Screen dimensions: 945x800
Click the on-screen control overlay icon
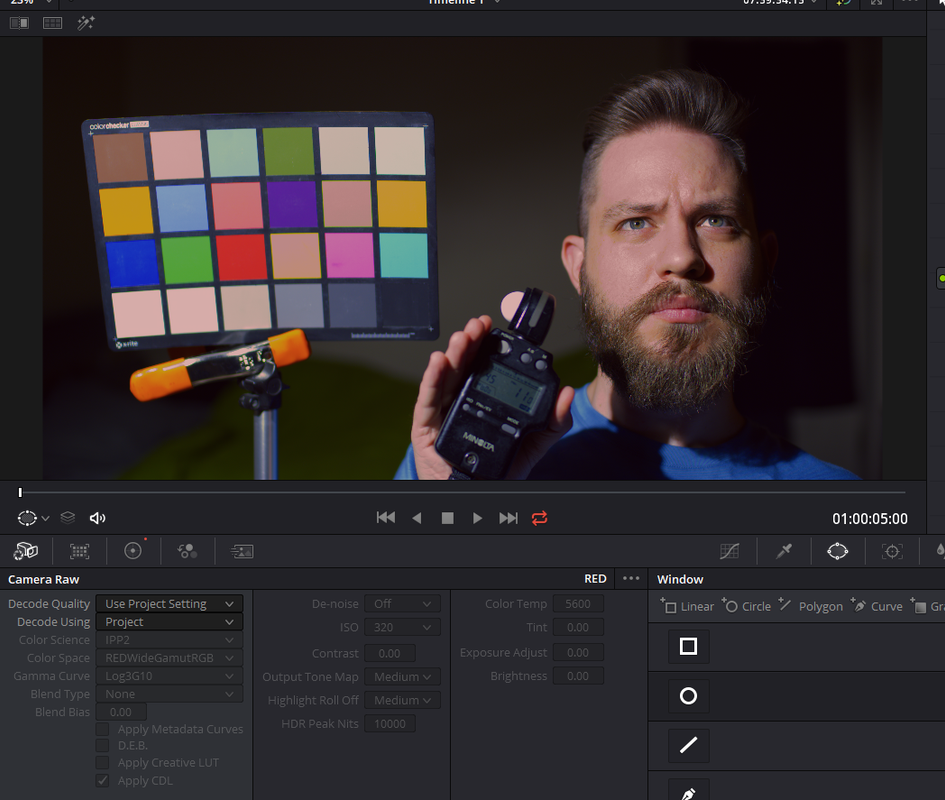click(27, 518)
